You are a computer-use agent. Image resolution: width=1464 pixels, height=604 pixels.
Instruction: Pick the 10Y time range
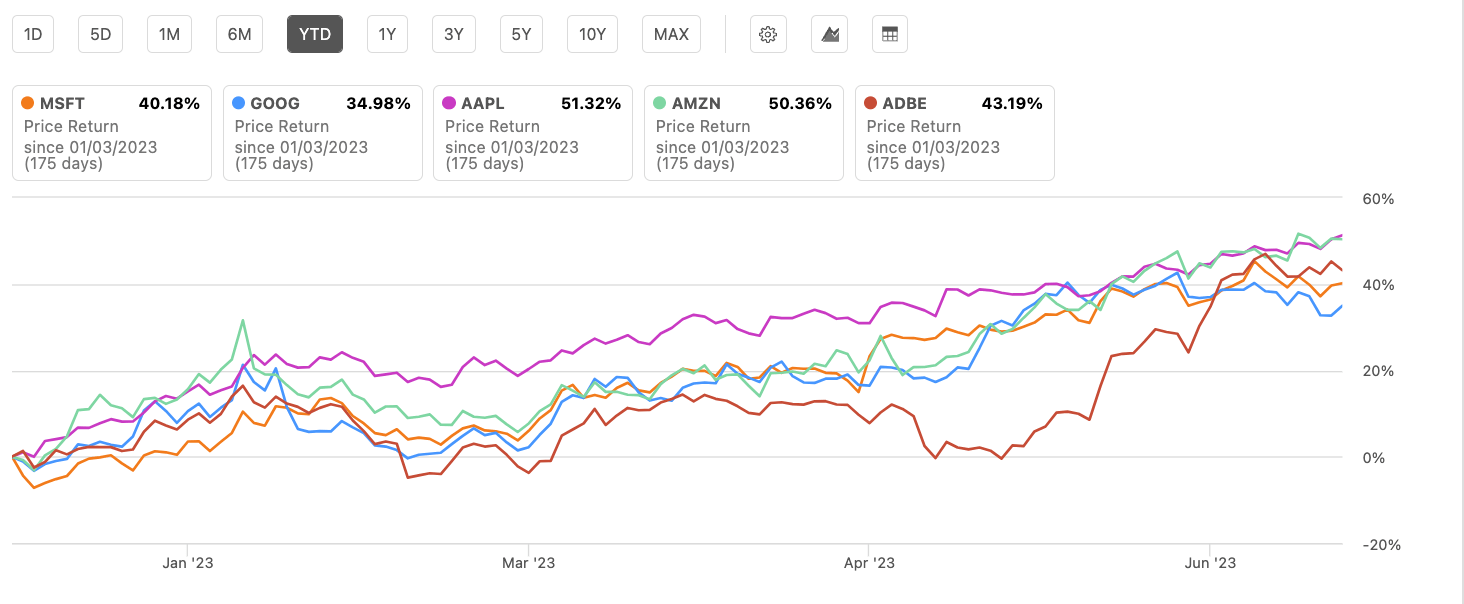tap(593, 34)
